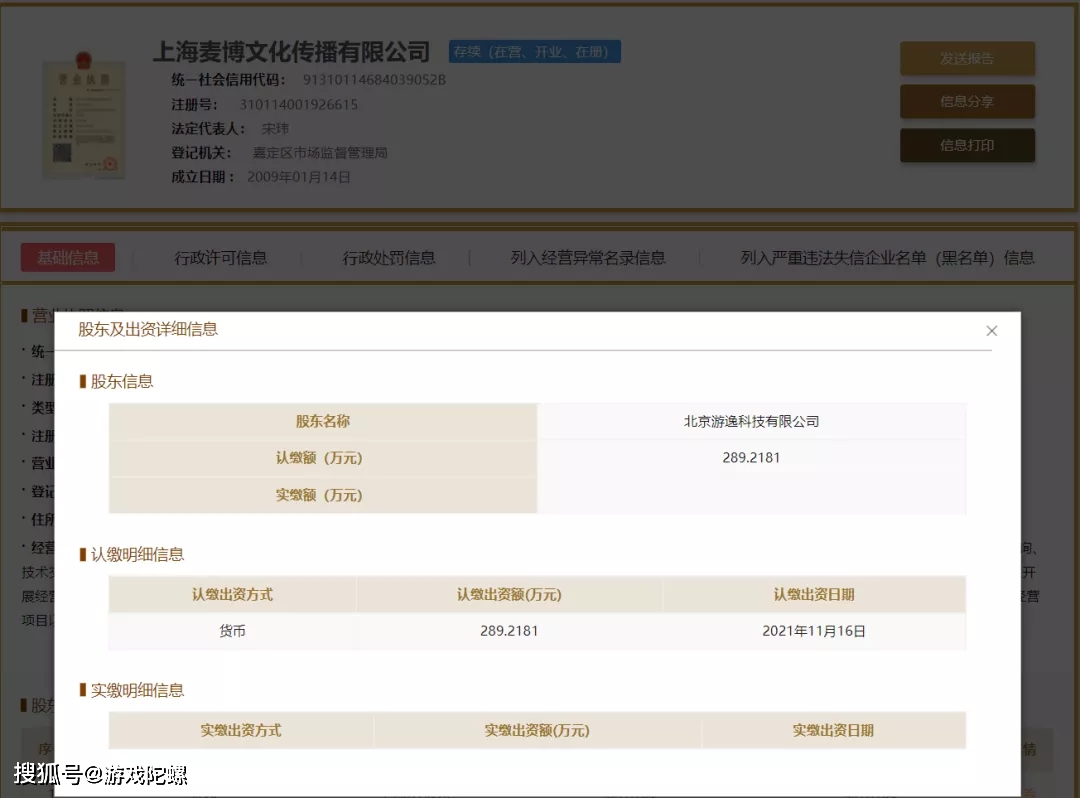Switch to the 行政许可信息 tab
This screenshot has height=798, width=1080.
click(x=220, y=258)
